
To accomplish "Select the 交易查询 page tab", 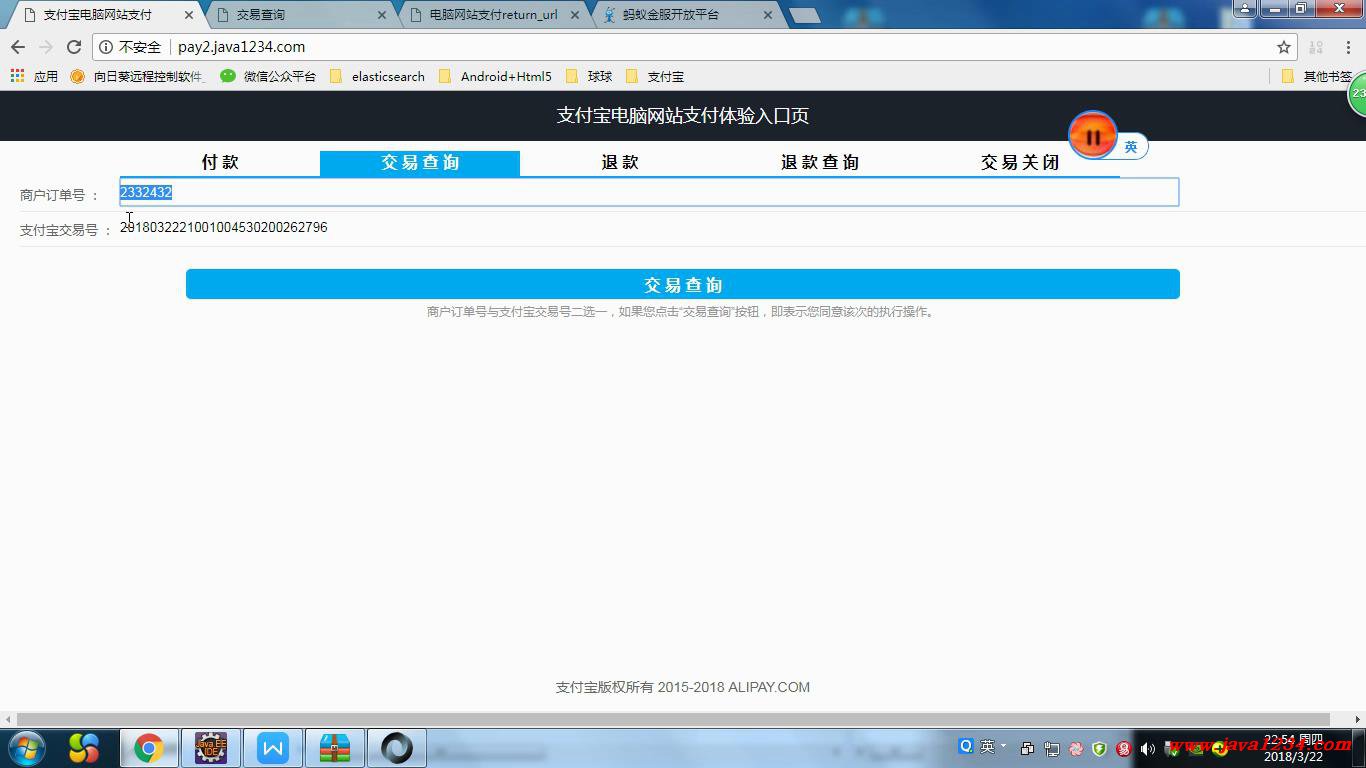I will [x=420, y=162].
